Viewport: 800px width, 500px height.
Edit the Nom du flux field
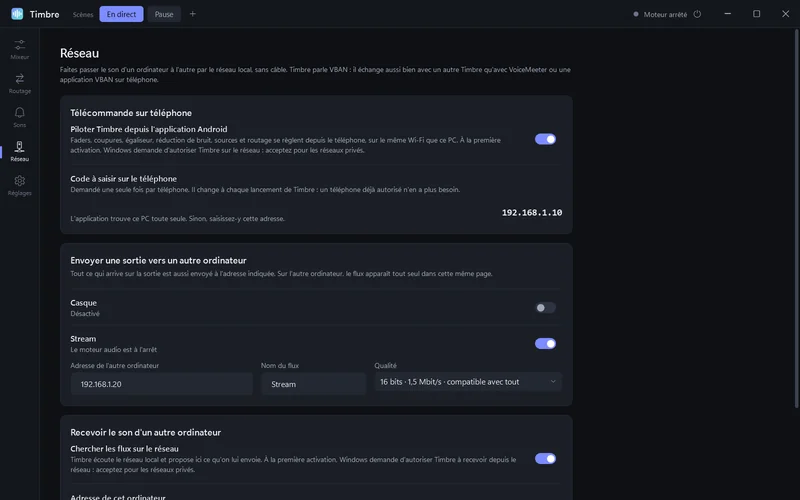(x=313, y=384)
